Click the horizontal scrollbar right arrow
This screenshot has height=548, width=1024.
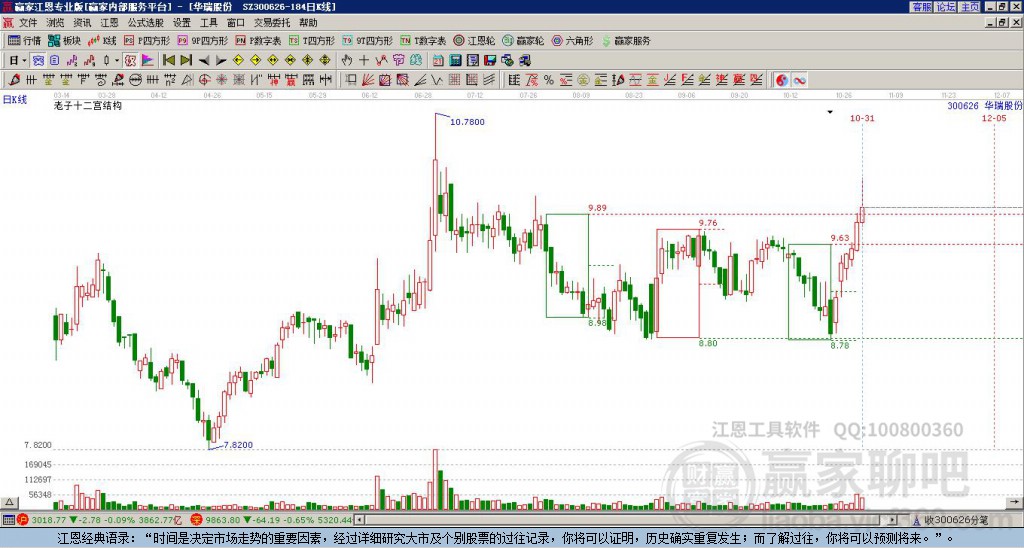pos(893,520)
